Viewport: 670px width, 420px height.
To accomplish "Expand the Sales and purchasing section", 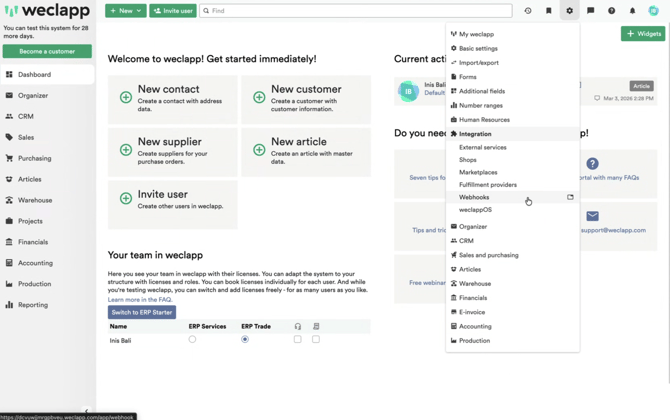I will 488,255.
